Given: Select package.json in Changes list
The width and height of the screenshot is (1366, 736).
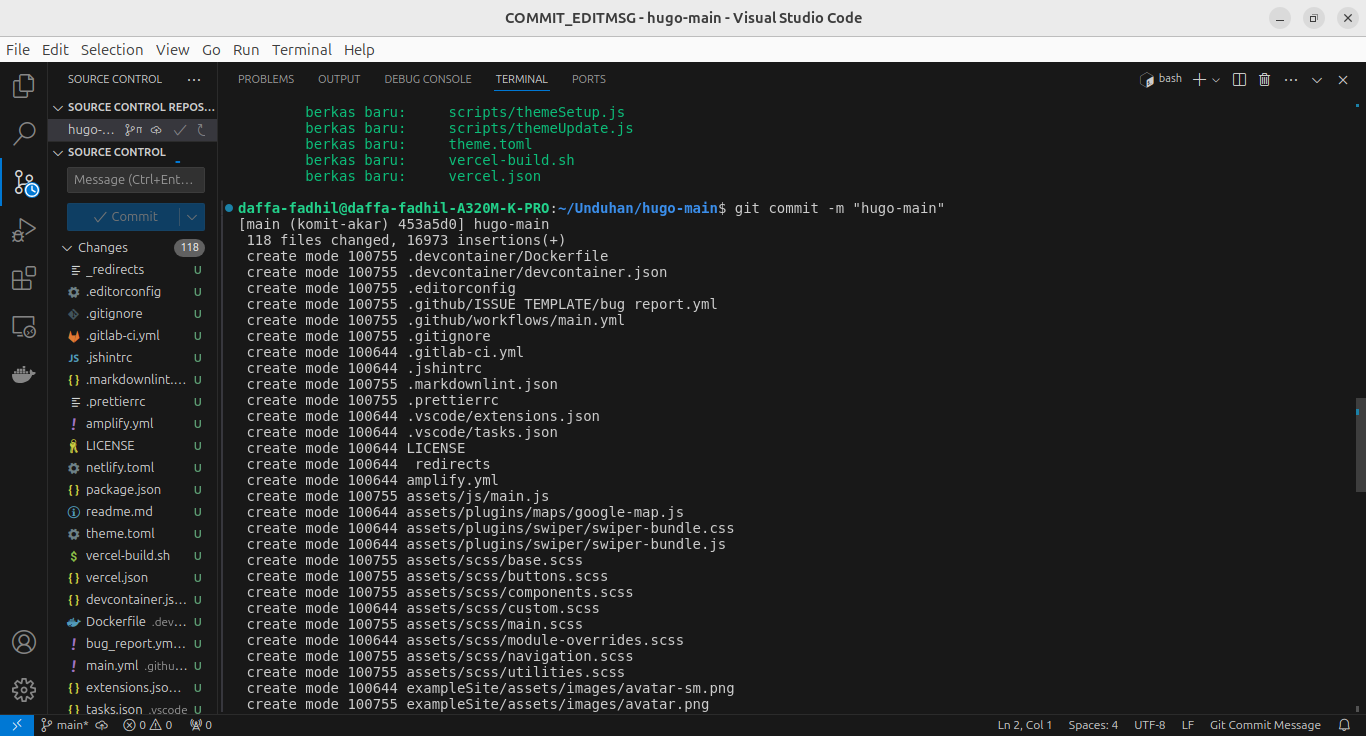Looking at the screenshot, I should pos(133,489).
